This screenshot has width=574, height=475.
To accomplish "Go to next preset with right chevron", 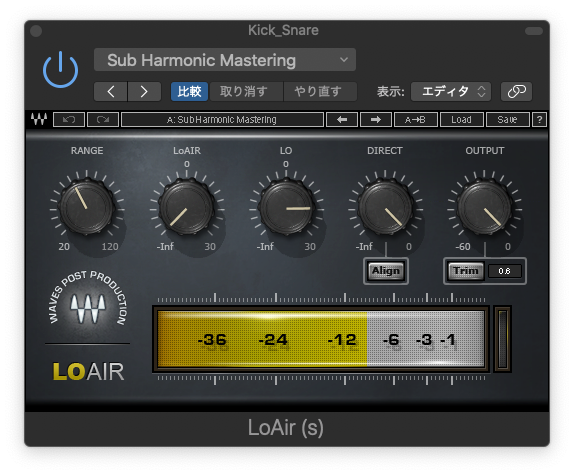I will click(x=144, y=91).
